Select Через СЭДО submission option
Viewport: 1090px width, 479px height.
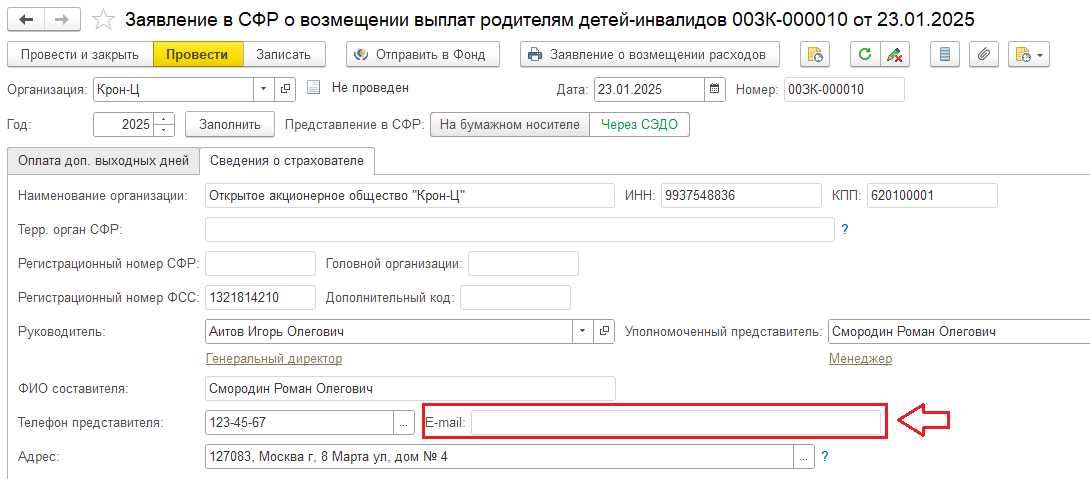click(x=639, y=125)
